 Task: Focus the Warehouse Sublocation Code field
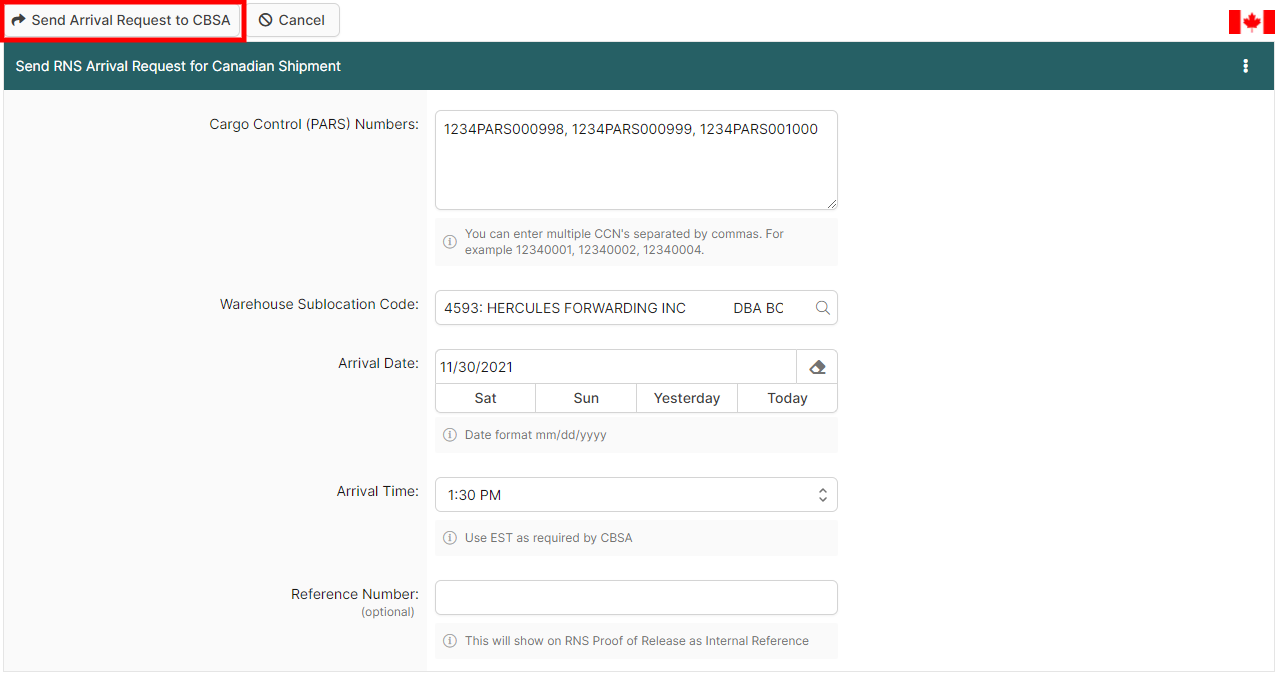tap(620, 308)
